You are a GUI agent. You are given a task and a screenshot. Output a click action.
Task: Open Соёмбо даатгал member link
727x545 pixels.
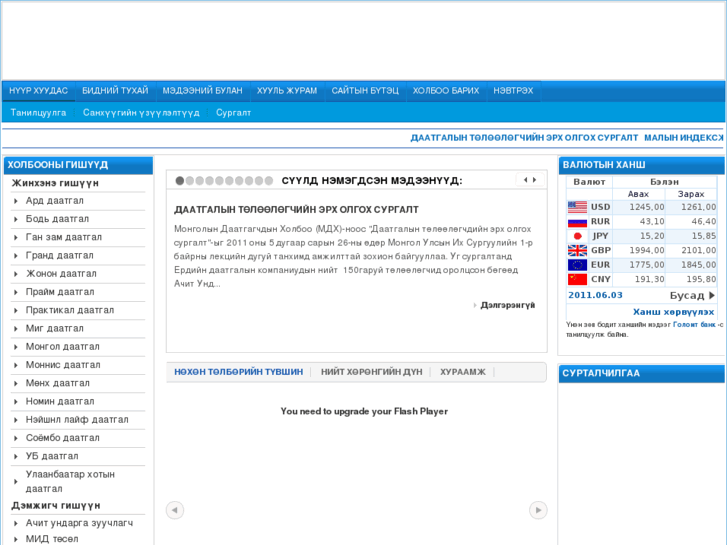[x=63, y=438]
